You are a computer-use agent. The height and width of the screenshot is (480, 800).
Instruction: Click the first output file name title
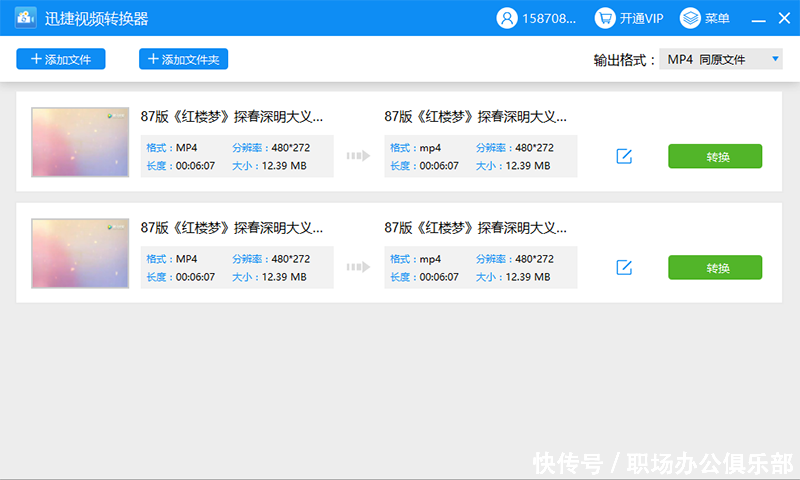tap(470, 116)
